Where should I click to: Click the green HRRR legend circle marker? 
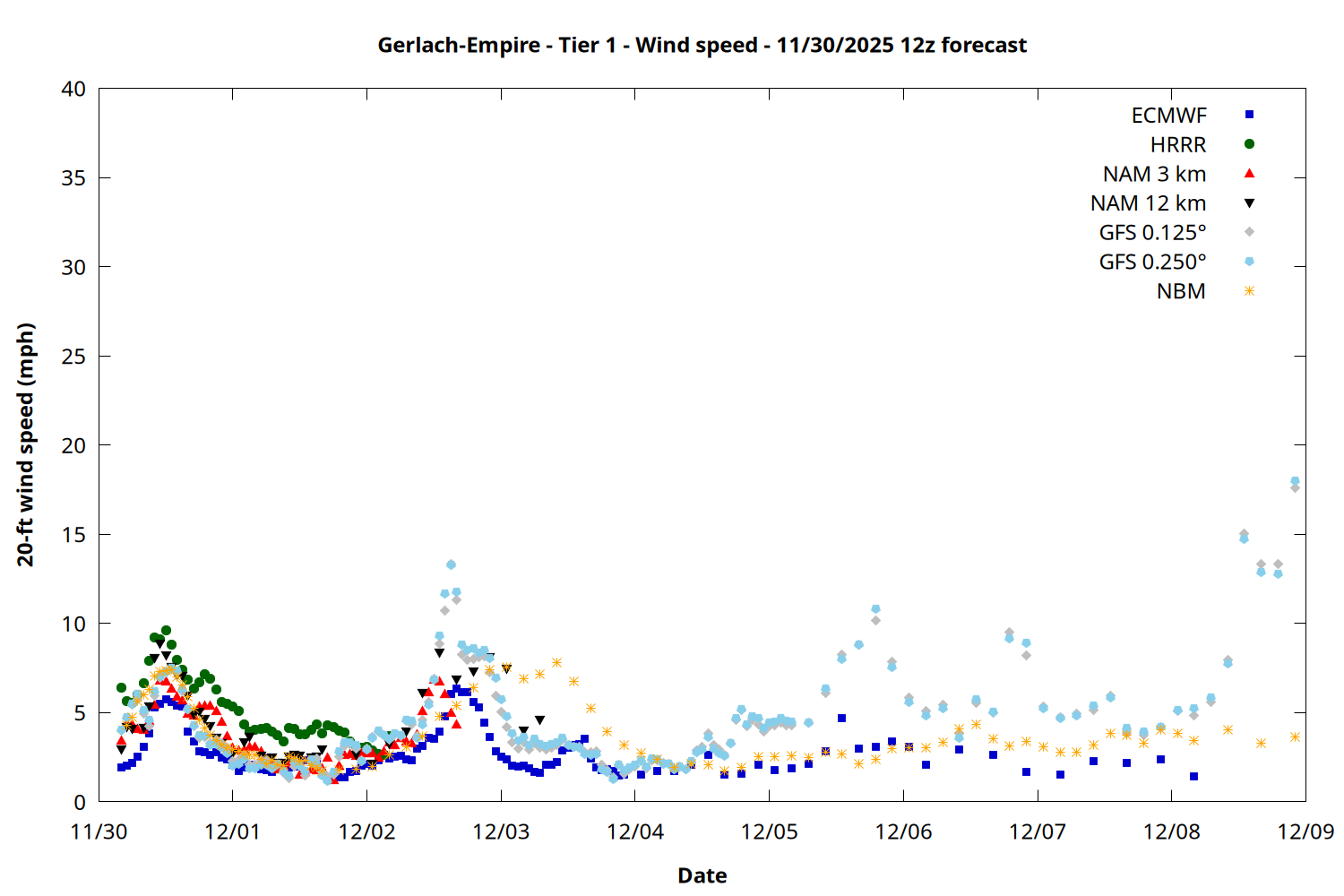1249,144
